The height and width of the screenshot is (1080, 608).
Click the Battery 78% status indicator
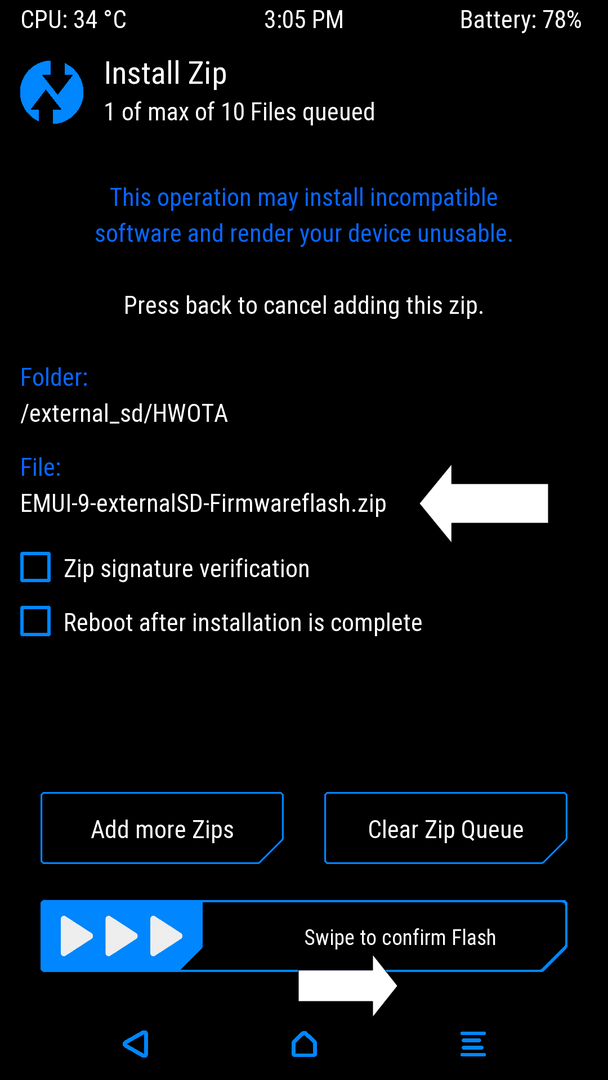(x=521, y=20)
